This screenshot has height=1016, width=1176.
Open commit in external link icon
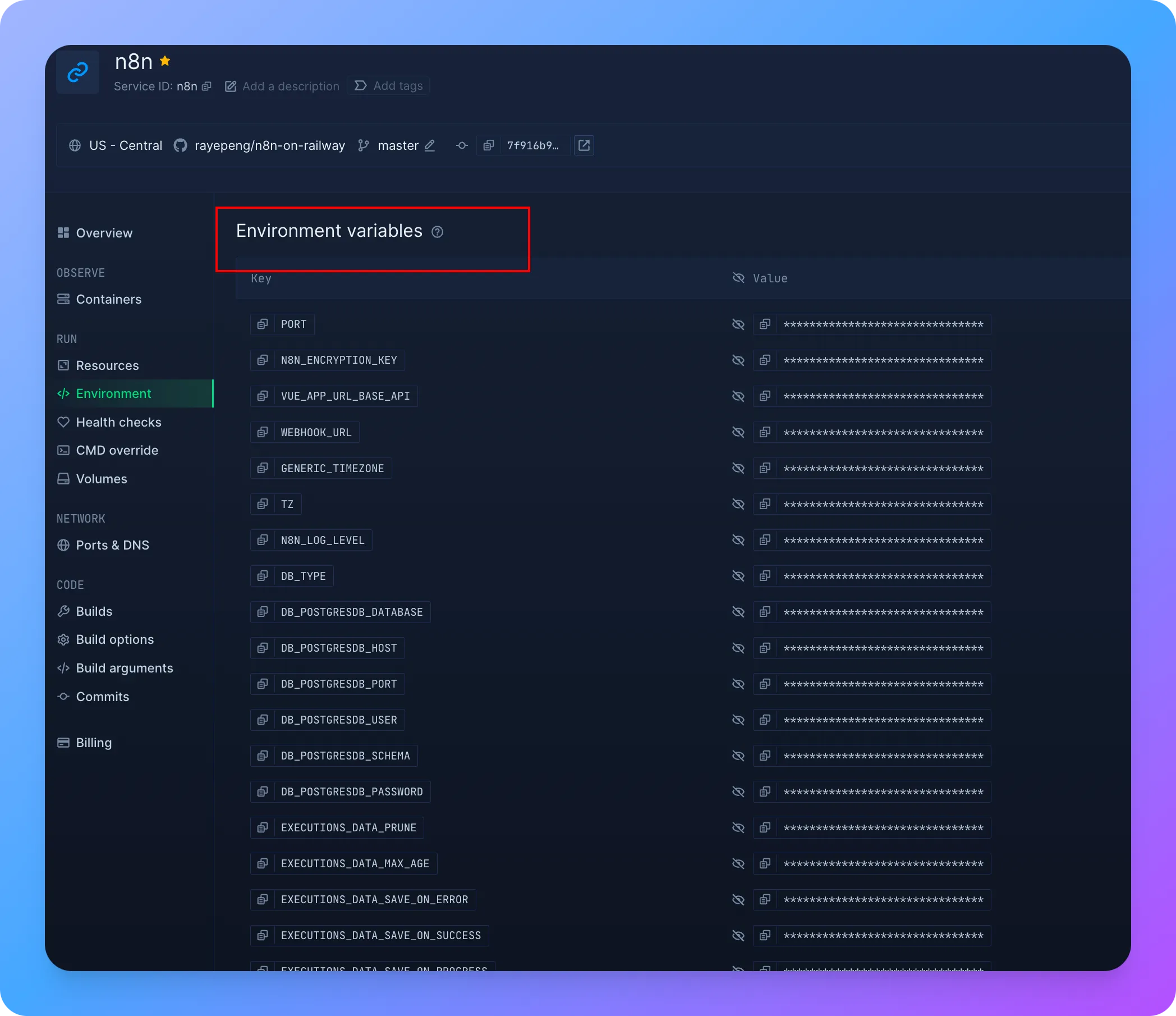coord(584,145)
